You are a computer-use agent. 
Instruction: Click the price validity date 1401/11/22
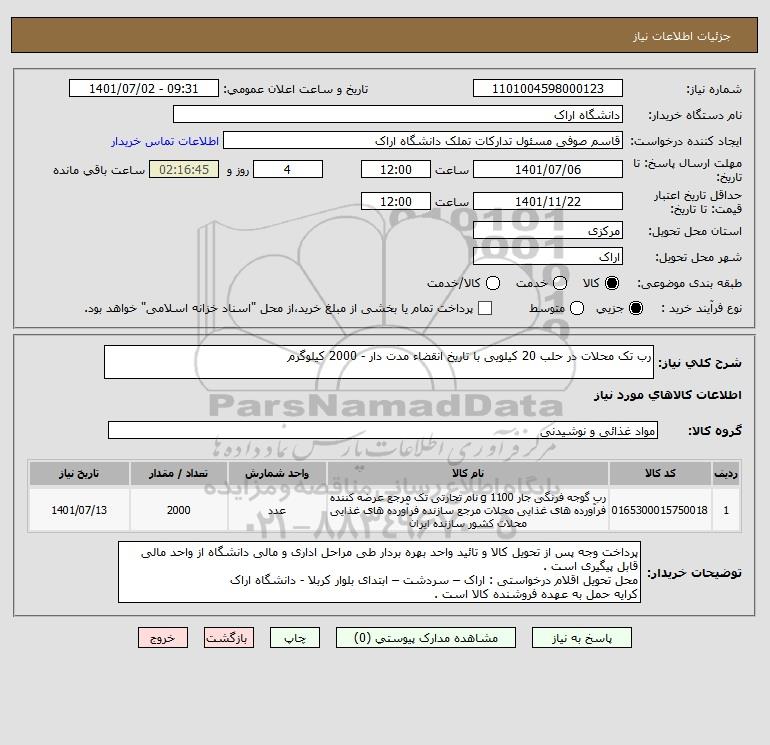(548, 201)
